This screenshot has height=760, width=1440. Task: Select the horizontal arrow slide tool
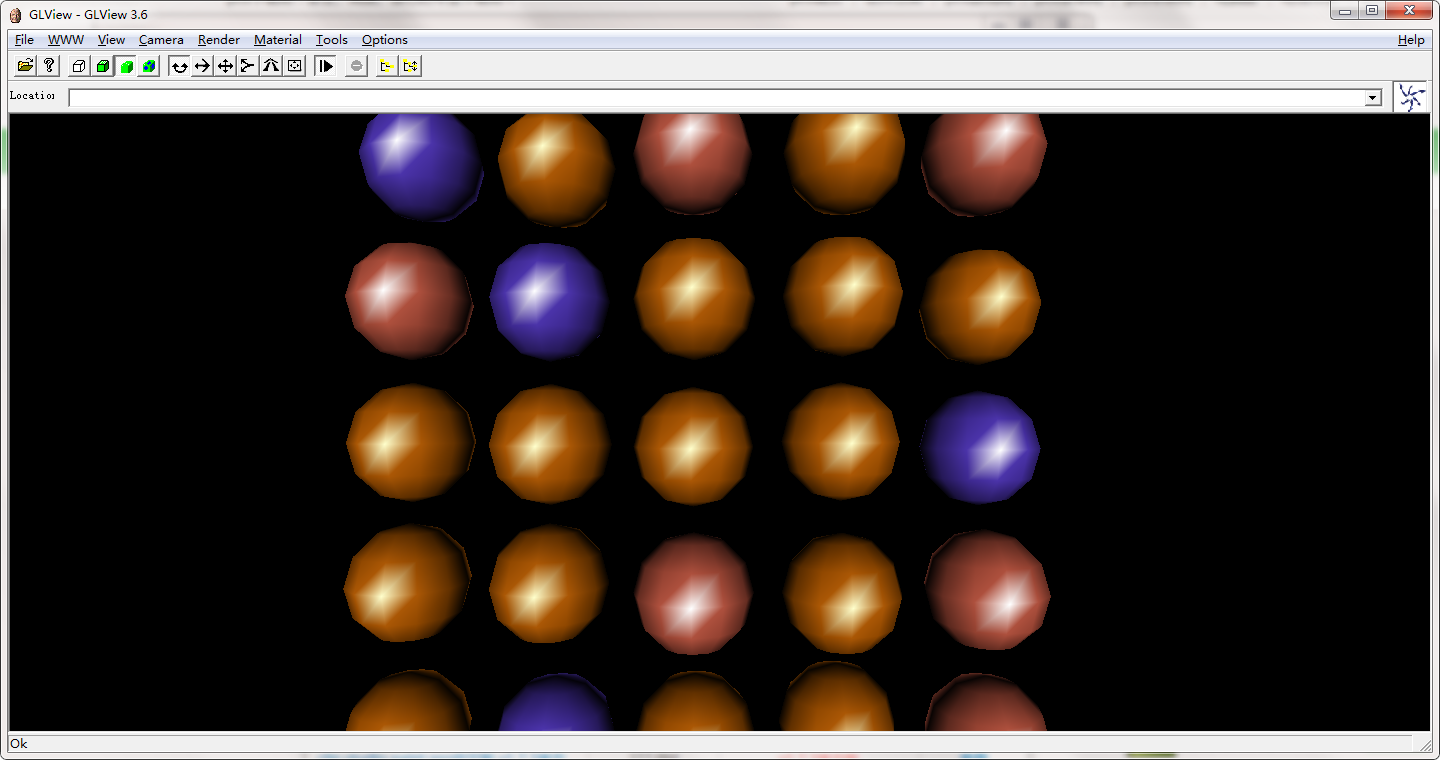coord(202,66)
